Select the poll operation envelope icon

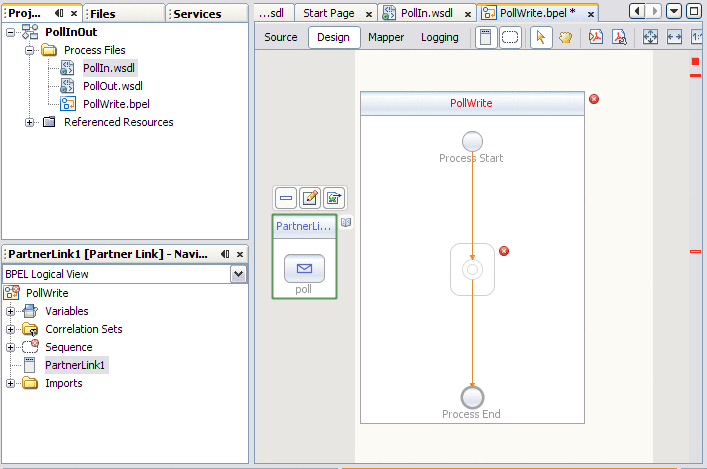point(304,269)
